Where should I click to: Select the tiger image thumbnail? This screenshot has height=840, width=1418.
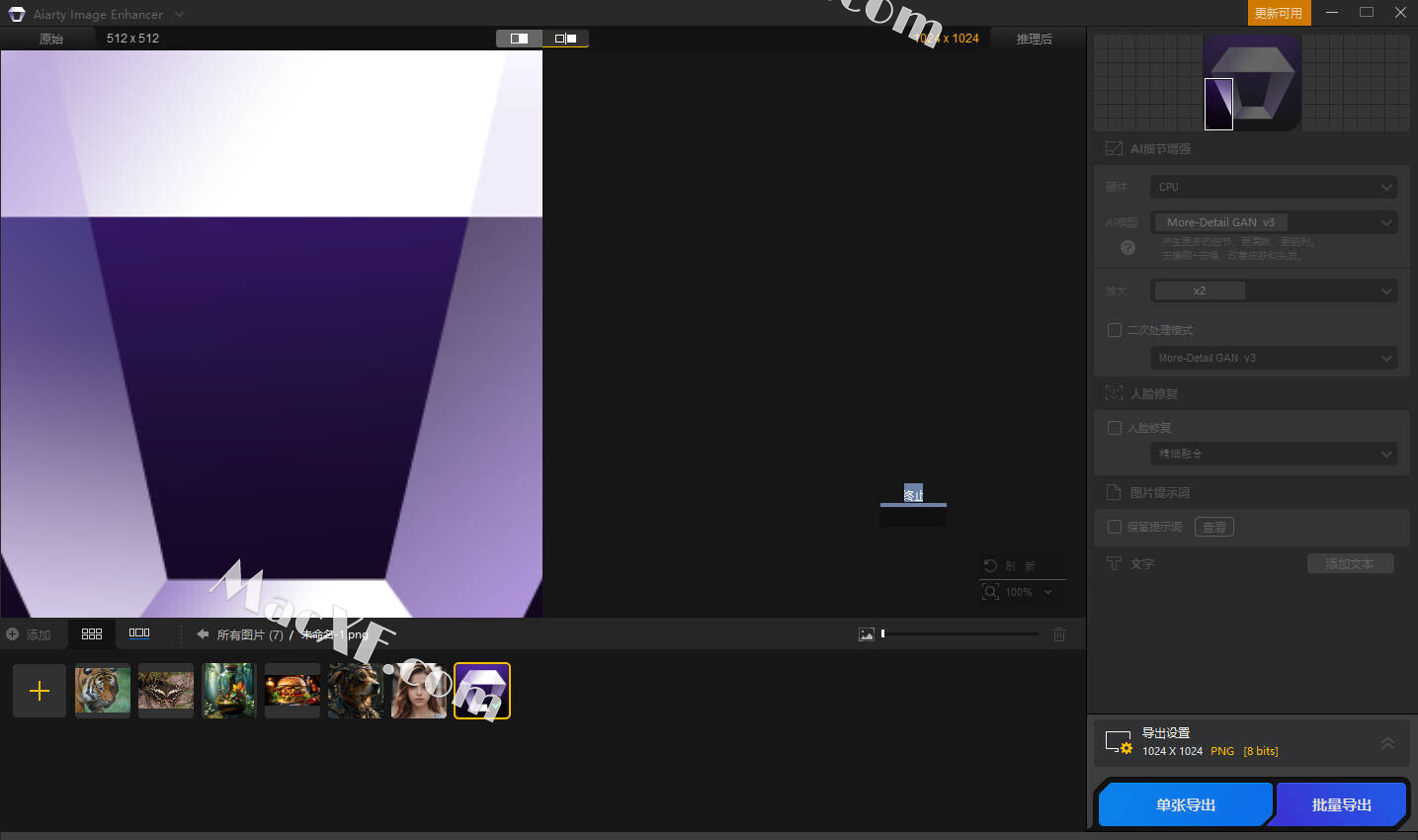click(x=103, y=691)
